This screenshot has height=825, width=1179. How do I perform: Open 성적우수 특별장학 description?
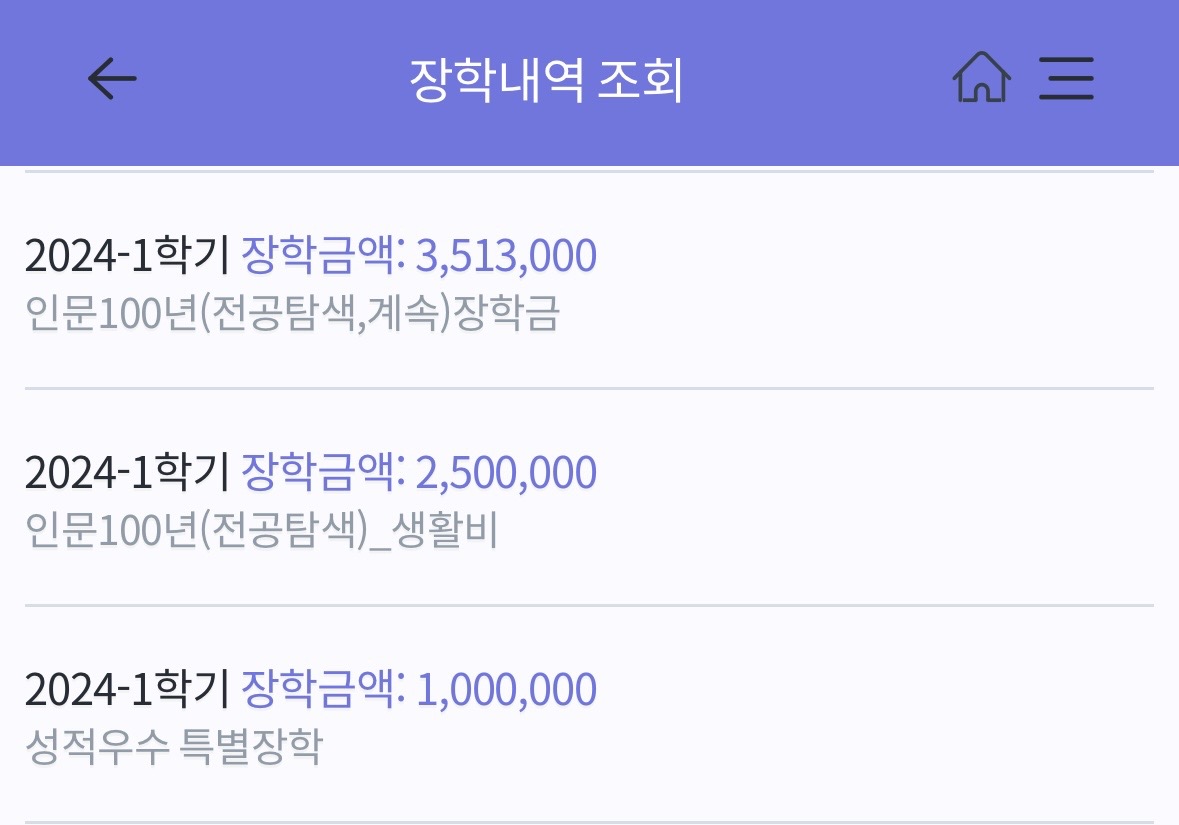(x=174, y=748)
